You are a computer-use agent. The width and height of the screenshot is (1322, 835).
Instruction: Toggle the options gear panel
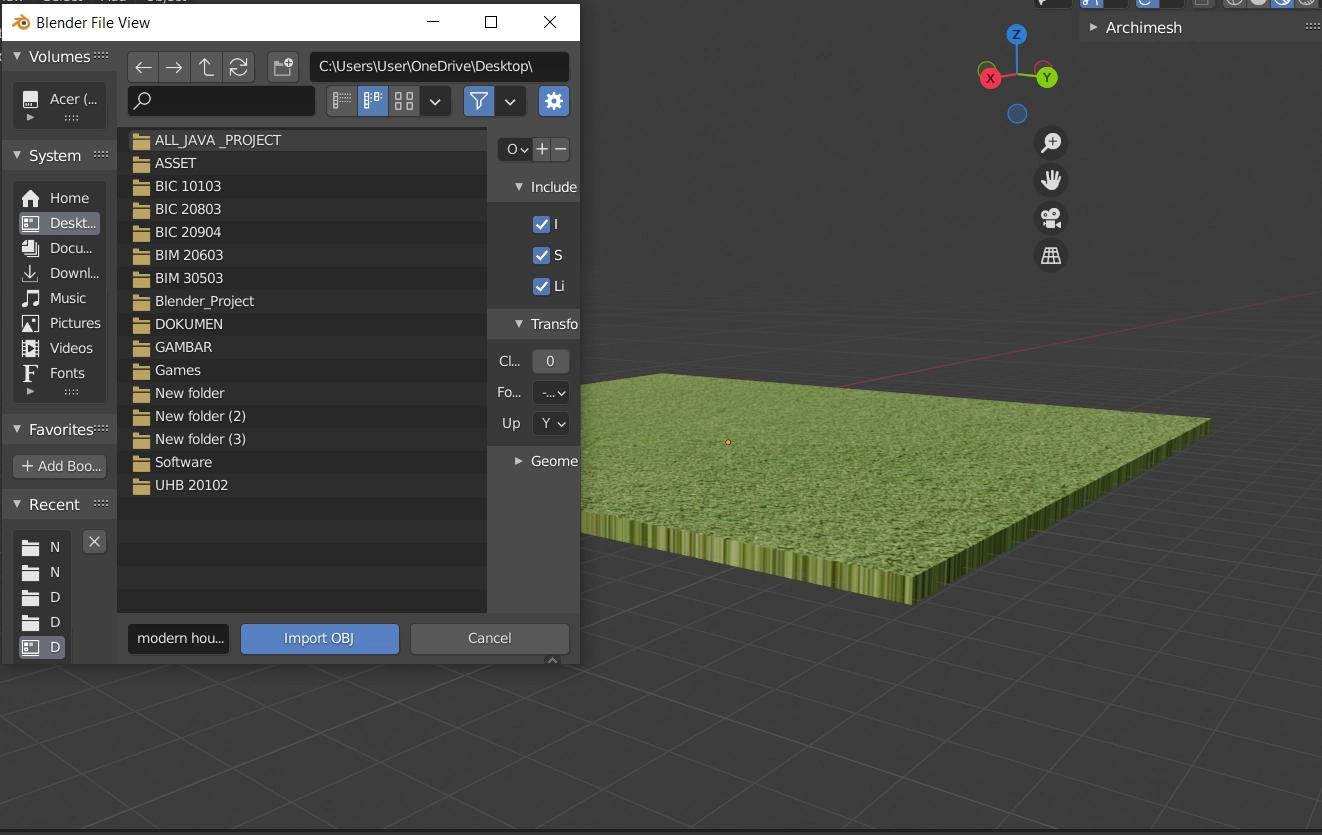(554, 101)
